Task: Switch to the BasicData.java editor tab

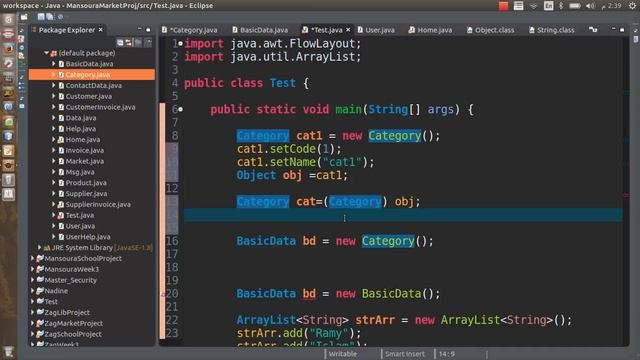Action: click(x=260, y=30)
